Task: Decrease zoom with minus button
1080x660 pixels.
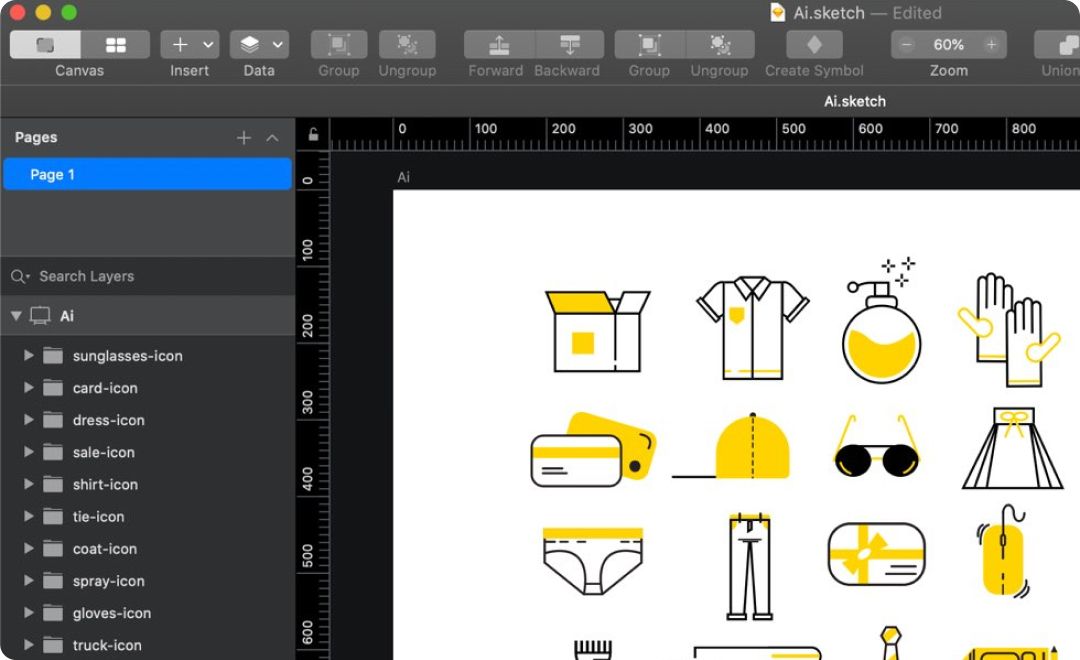Action: pyautogui.click(x=907, y=45)
